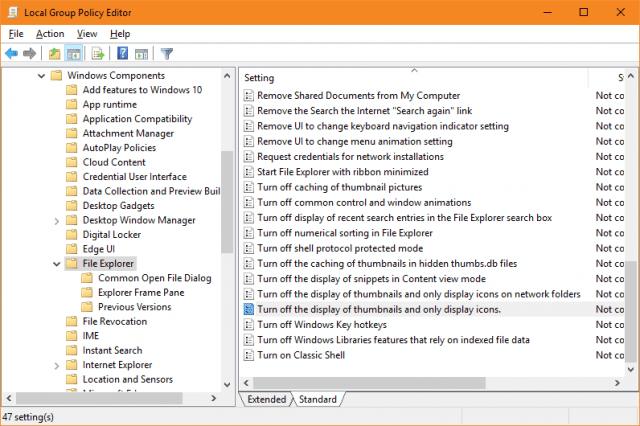Switch to the Standard tab

[318, 399]
